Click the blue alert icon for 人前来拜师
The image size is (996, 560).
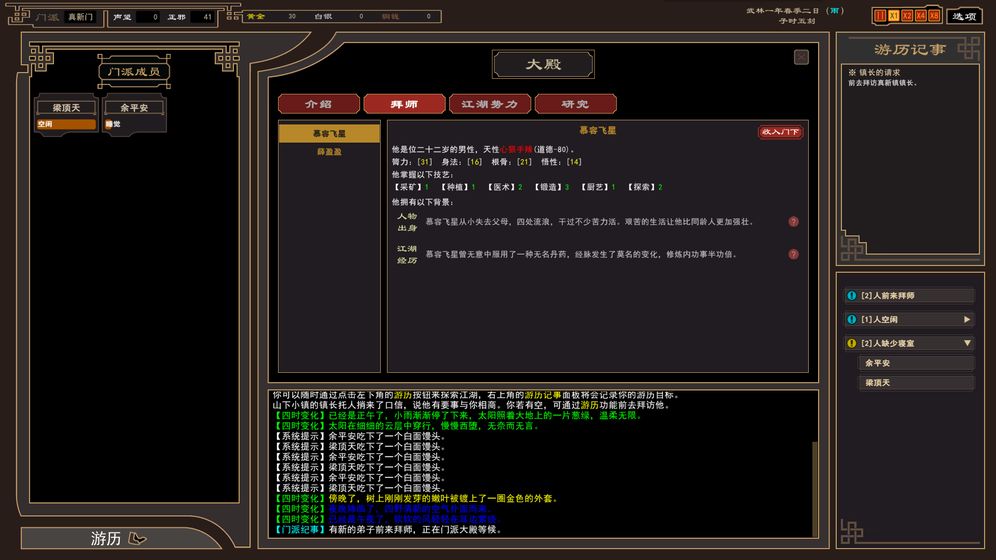click(x=851, y=295)
